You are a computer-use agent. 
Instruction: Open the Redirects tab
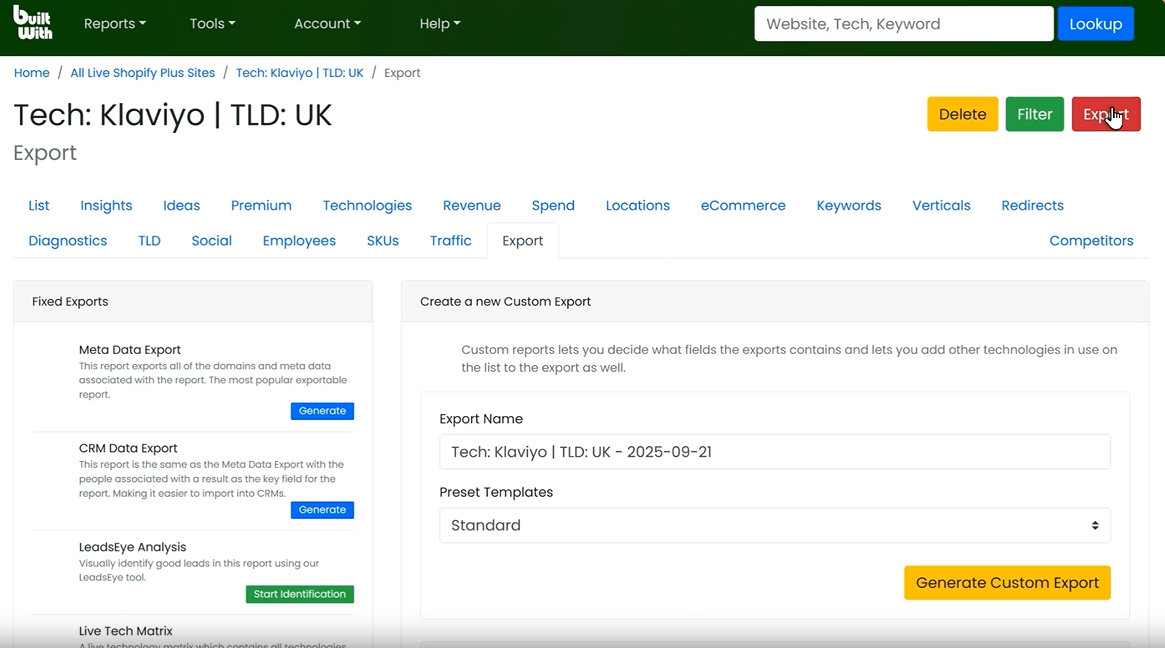coord(1032,206)
